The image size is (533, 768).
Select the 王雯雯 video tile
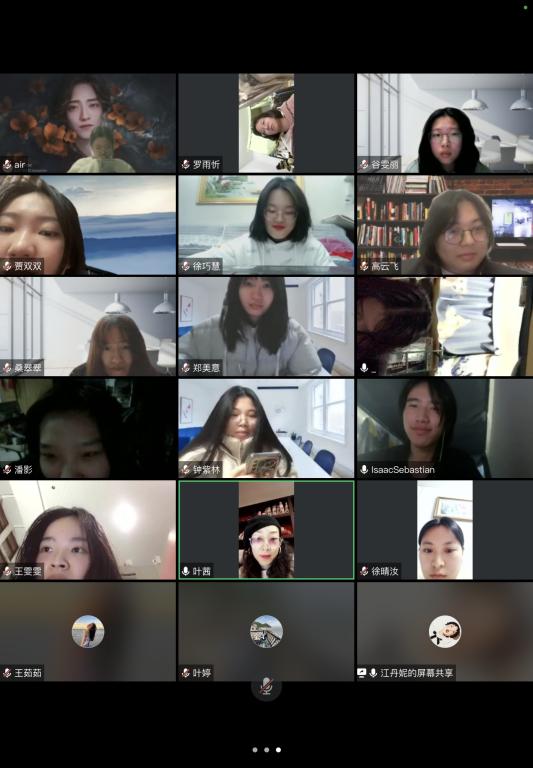[88, 530]
